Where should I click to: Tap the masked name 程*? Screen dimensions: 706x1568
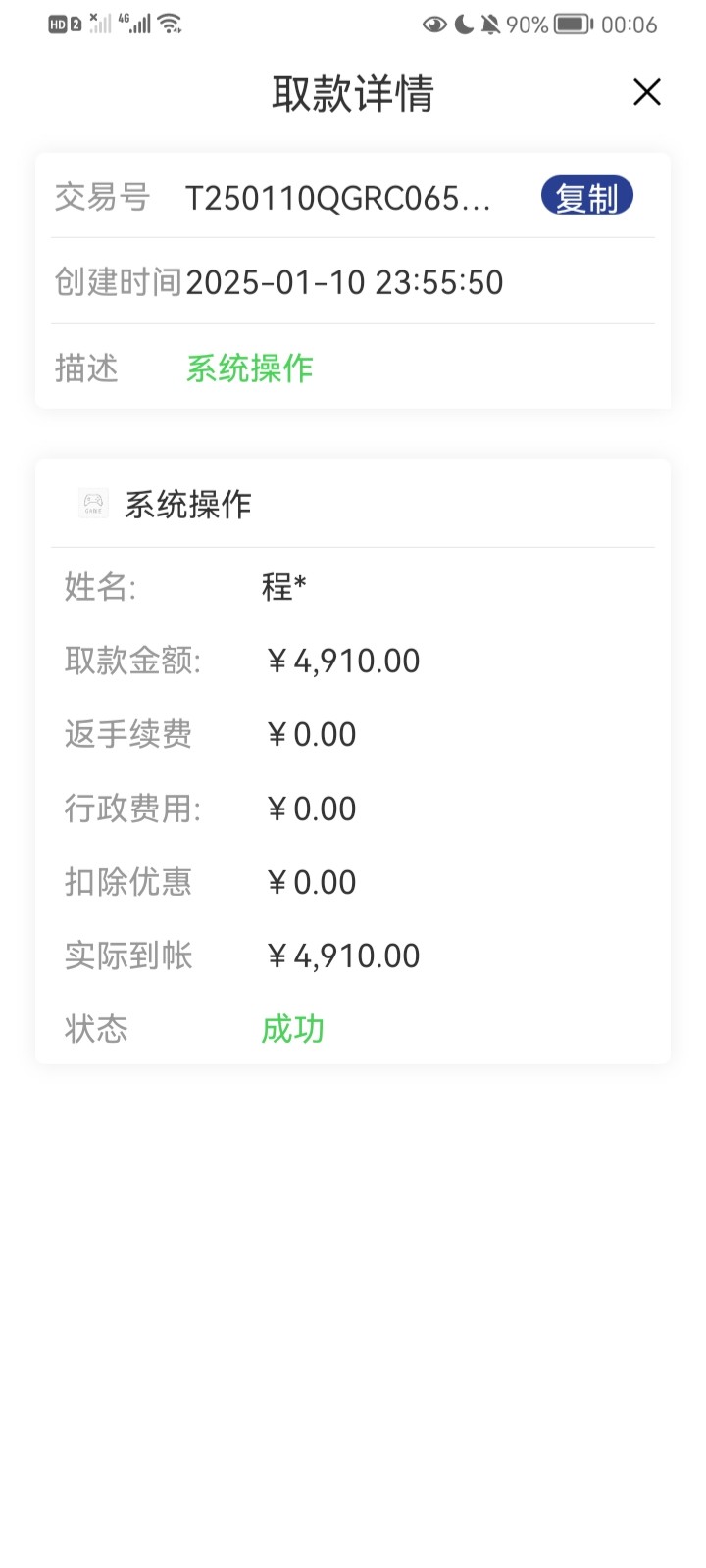pyautogui.click(x=283, y=586)
